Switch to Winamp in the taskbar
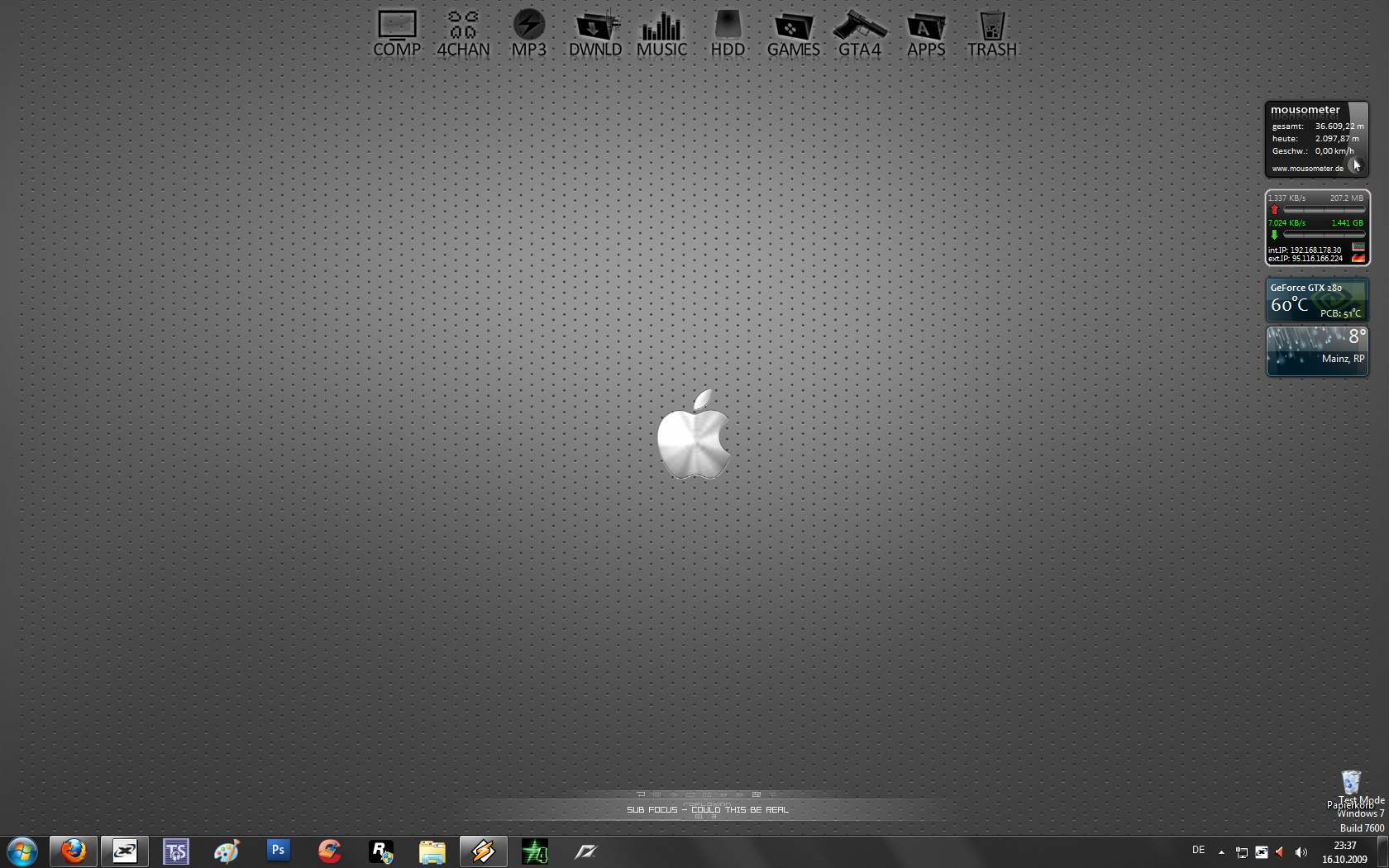The height and width of the screenshot is (868, 1389). [484, 851]
